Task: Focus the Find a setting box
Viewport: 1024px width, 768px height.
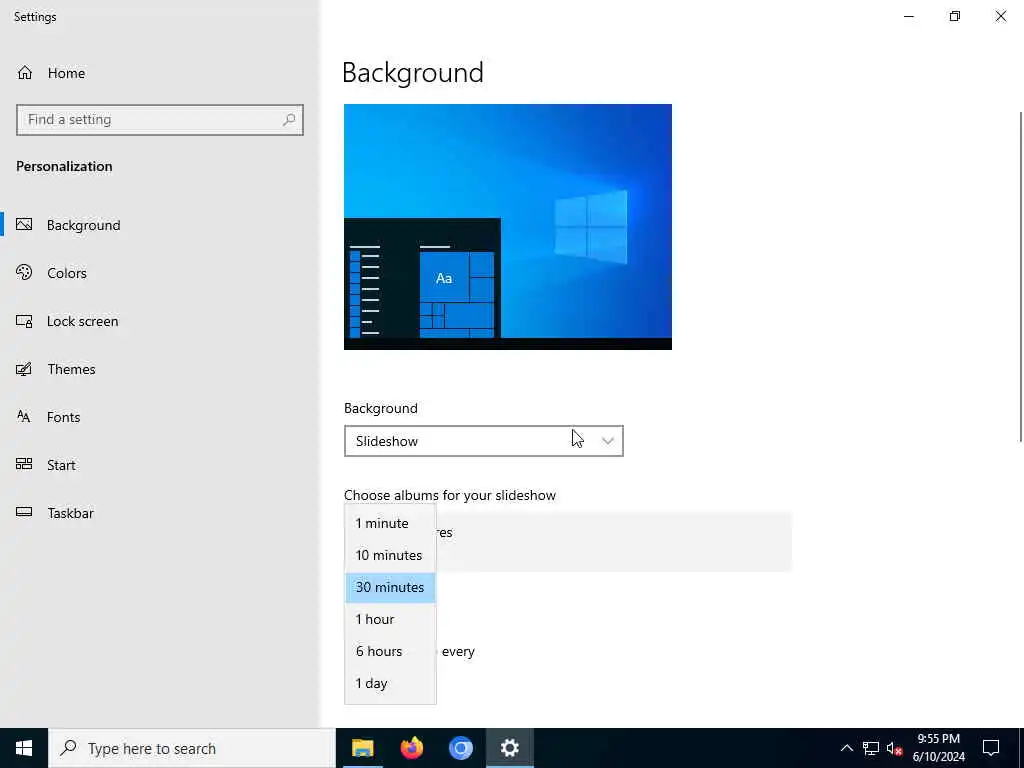Action: [x=159, y=120]
